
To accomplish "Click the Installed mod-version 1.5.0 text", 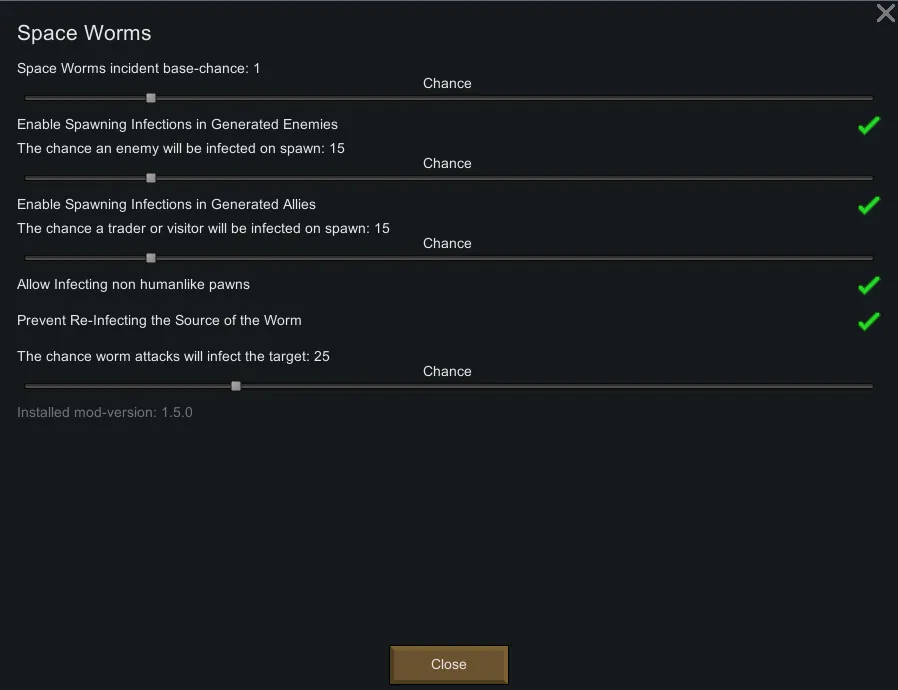I will pyautogui.click(x=105, y=412).
